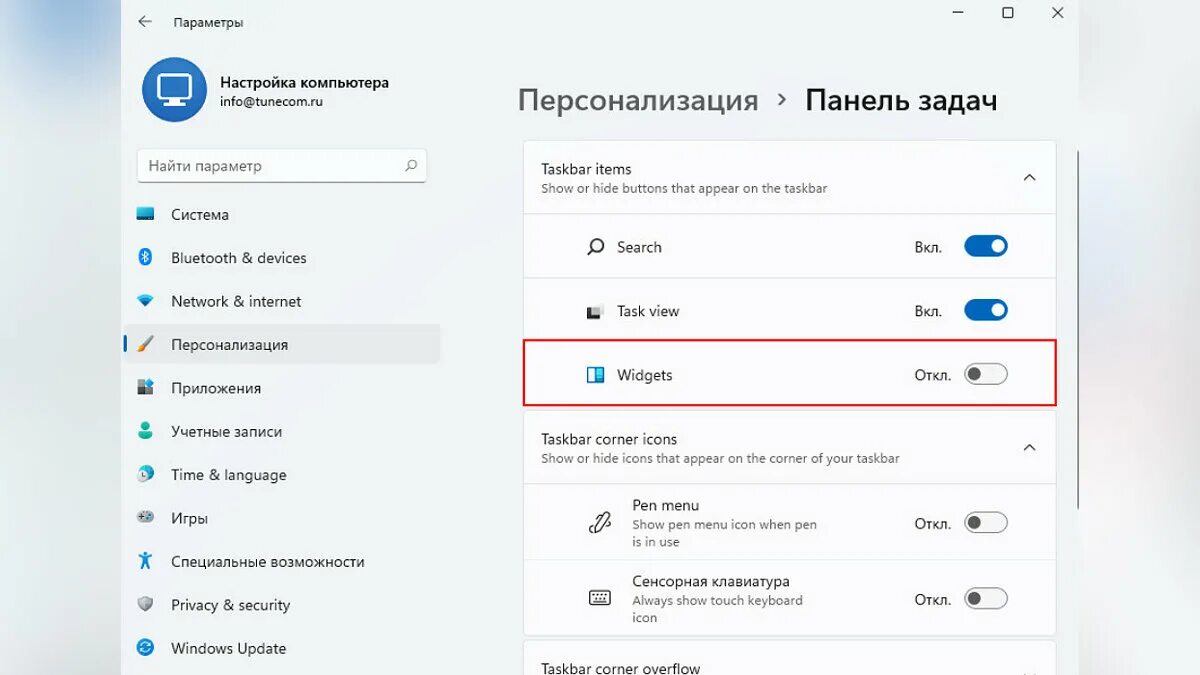Click the blue monitor account avatar
The image size is (1200, 675).
174,89
